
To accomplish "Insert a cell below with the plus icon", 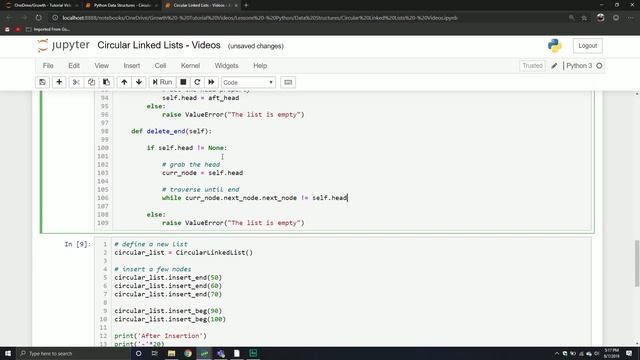I will tap(59, 82).
